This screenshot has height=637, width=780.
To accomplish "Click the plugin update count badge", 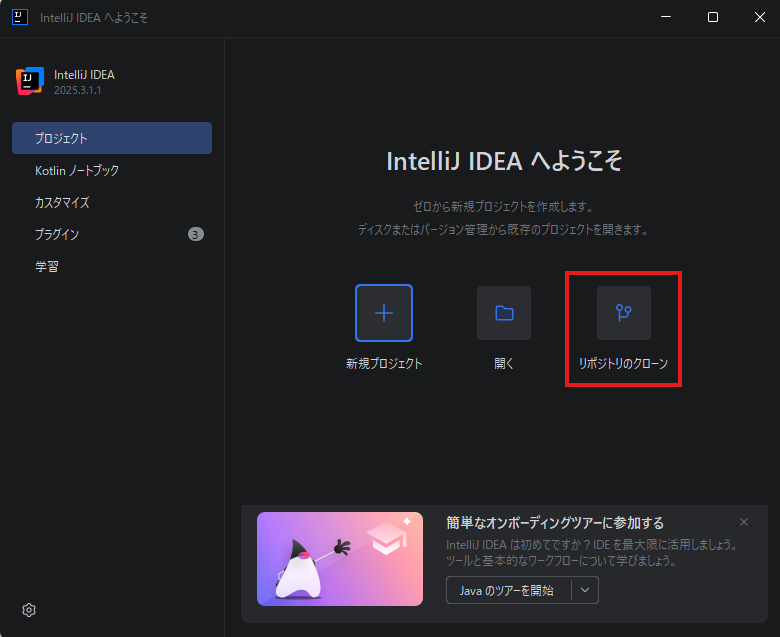I will pos(196,234).
